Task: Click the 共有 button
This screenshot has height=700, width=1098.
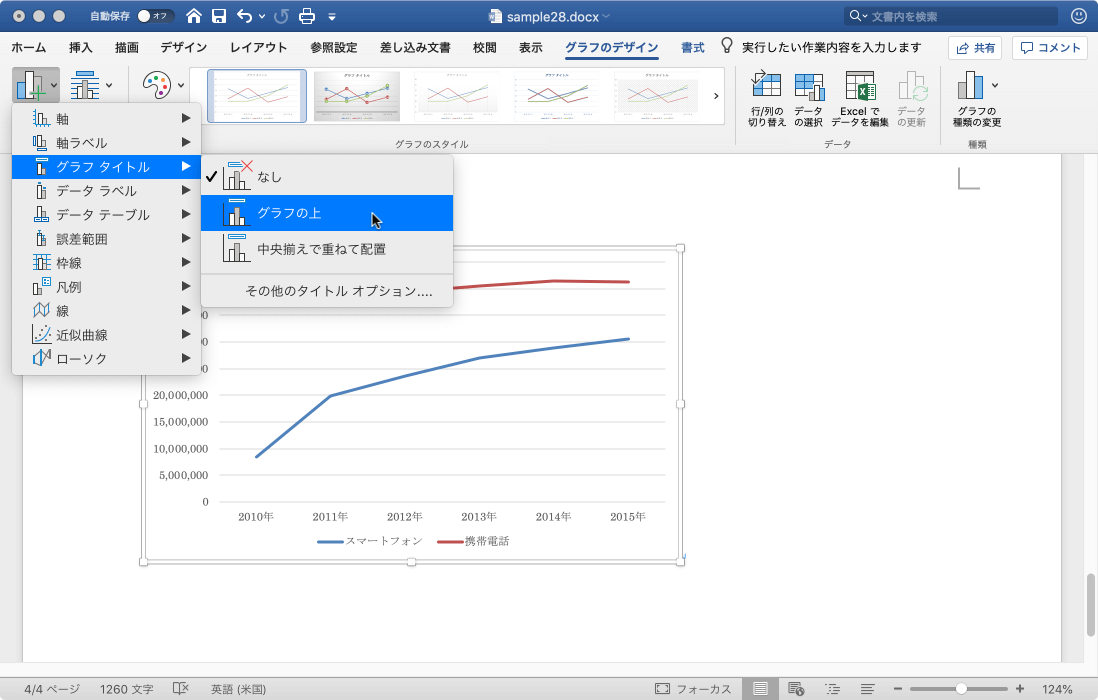Action: [x=975, y=48]
